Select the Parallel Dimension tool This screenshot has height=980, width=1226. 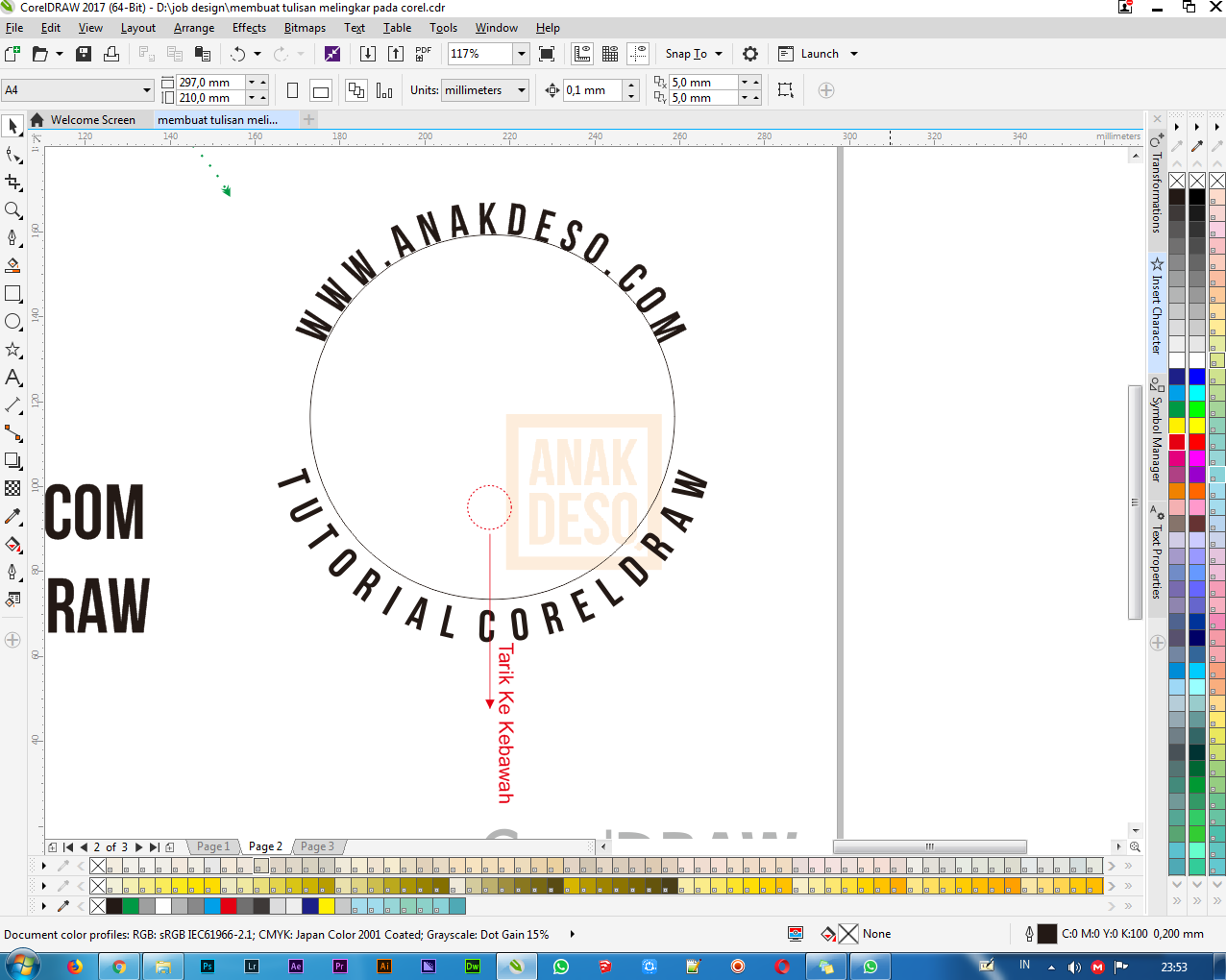pyautogui.click(x=12, y=404)
